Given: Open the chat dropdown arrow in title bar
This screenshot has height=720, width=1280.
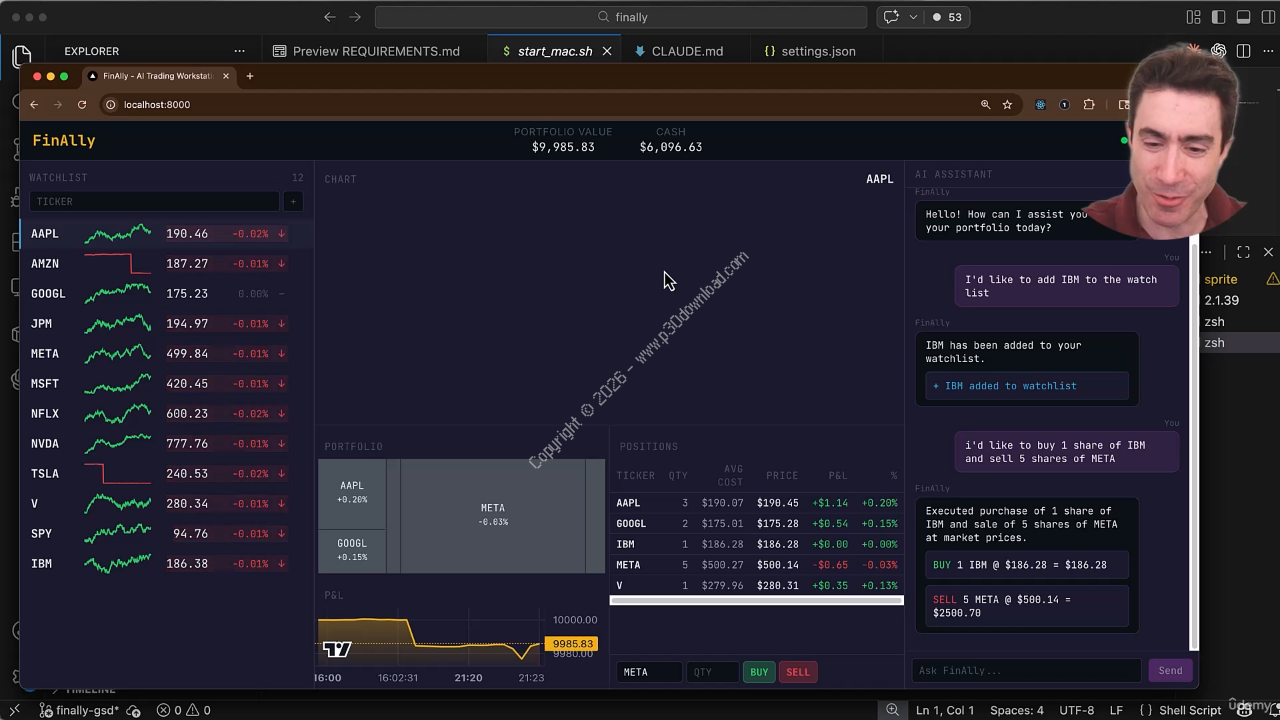Looking at the screenshot, I should pos(912,17).
